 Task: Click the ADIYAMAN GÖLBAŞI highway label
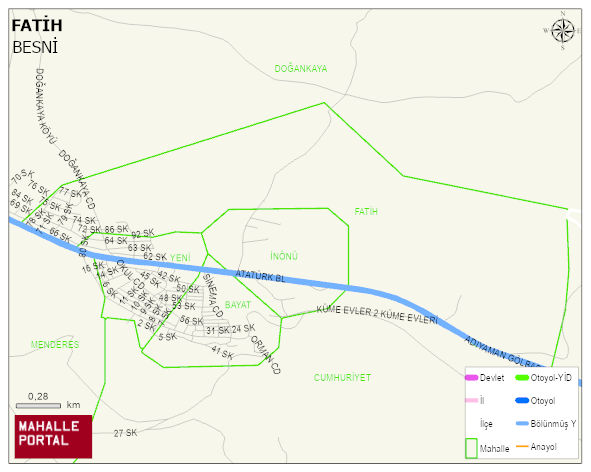pos(503,352)
